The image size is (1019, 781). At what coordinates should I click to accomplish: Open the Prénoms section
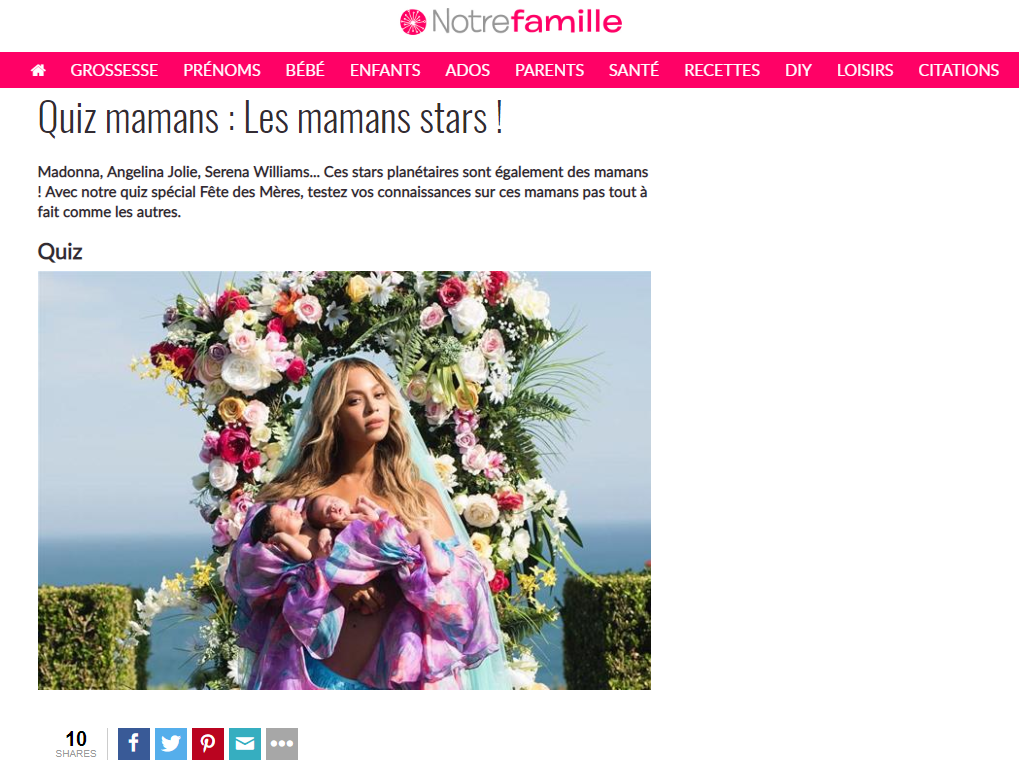coord(222,70)
